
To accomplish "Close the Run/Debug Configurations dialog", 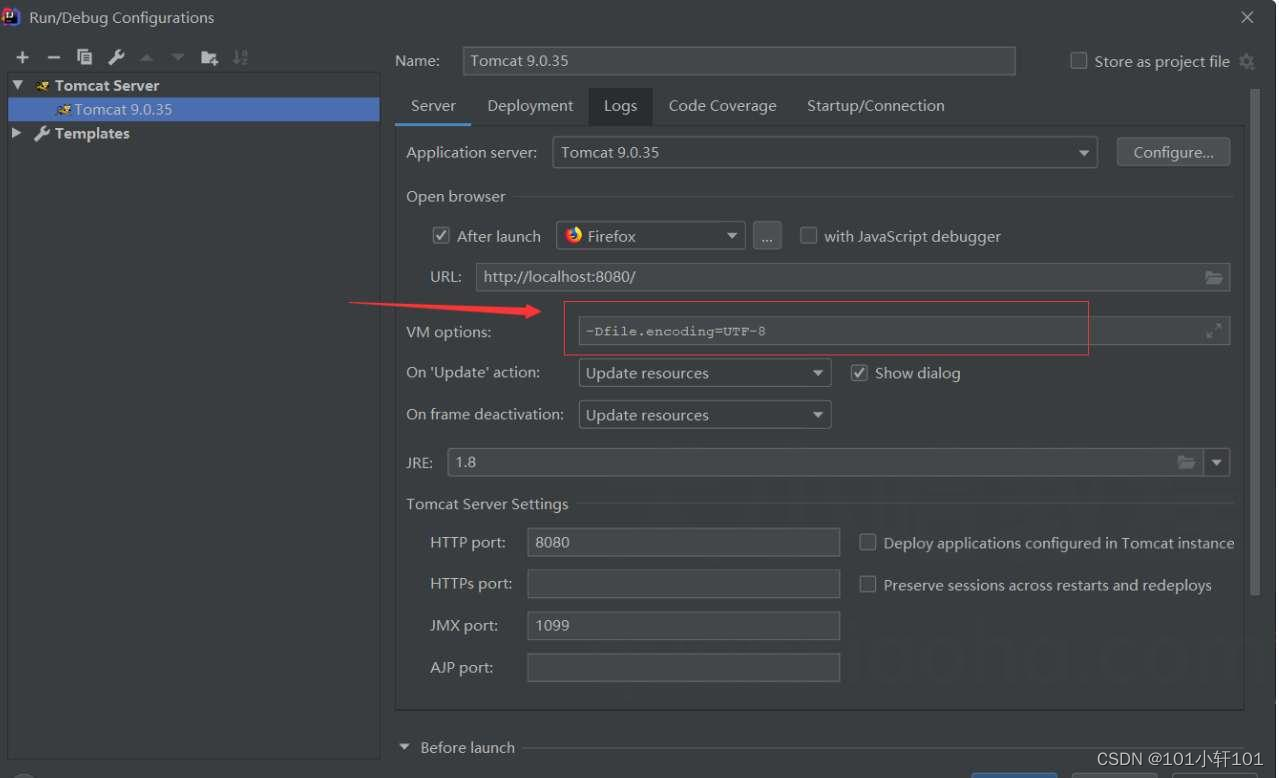I will pos(1247,17).
